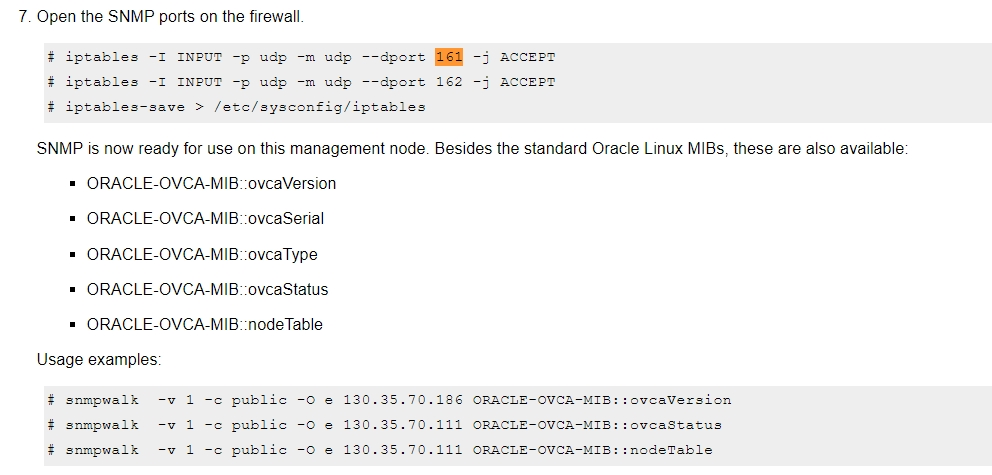Click the snmpwalk ovcaStatus example command
The width and height of the screenshot is (992, 475).
point(385,425)
